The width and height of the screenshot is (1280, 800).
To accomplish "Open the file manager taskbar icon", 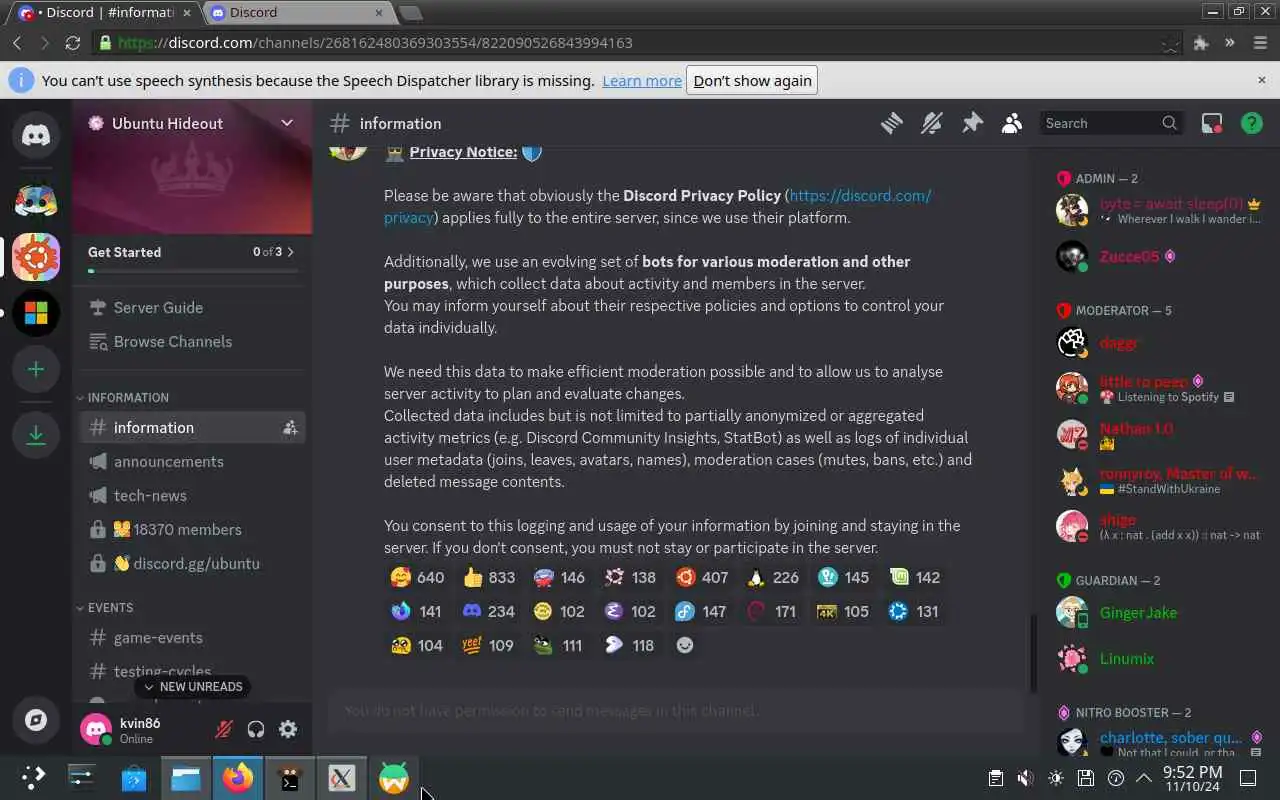I will click(186, 778).
